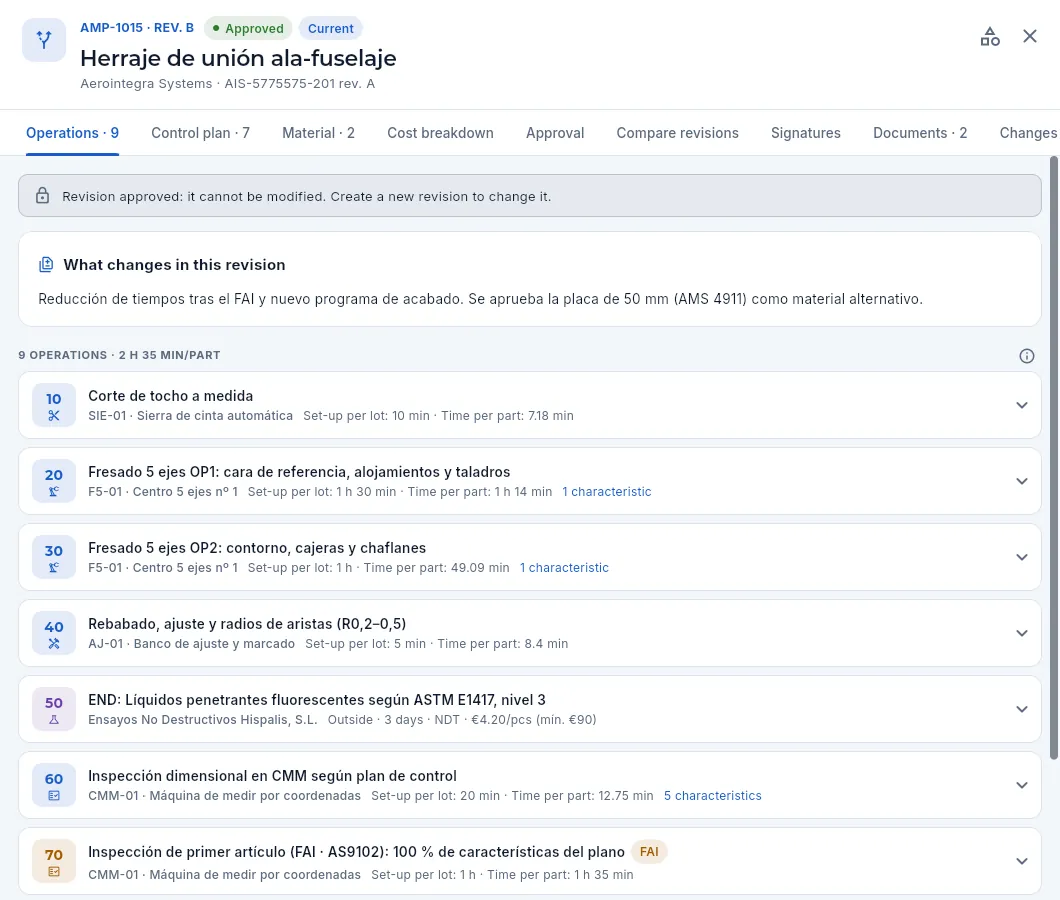Click the revision notes icon

46,264
